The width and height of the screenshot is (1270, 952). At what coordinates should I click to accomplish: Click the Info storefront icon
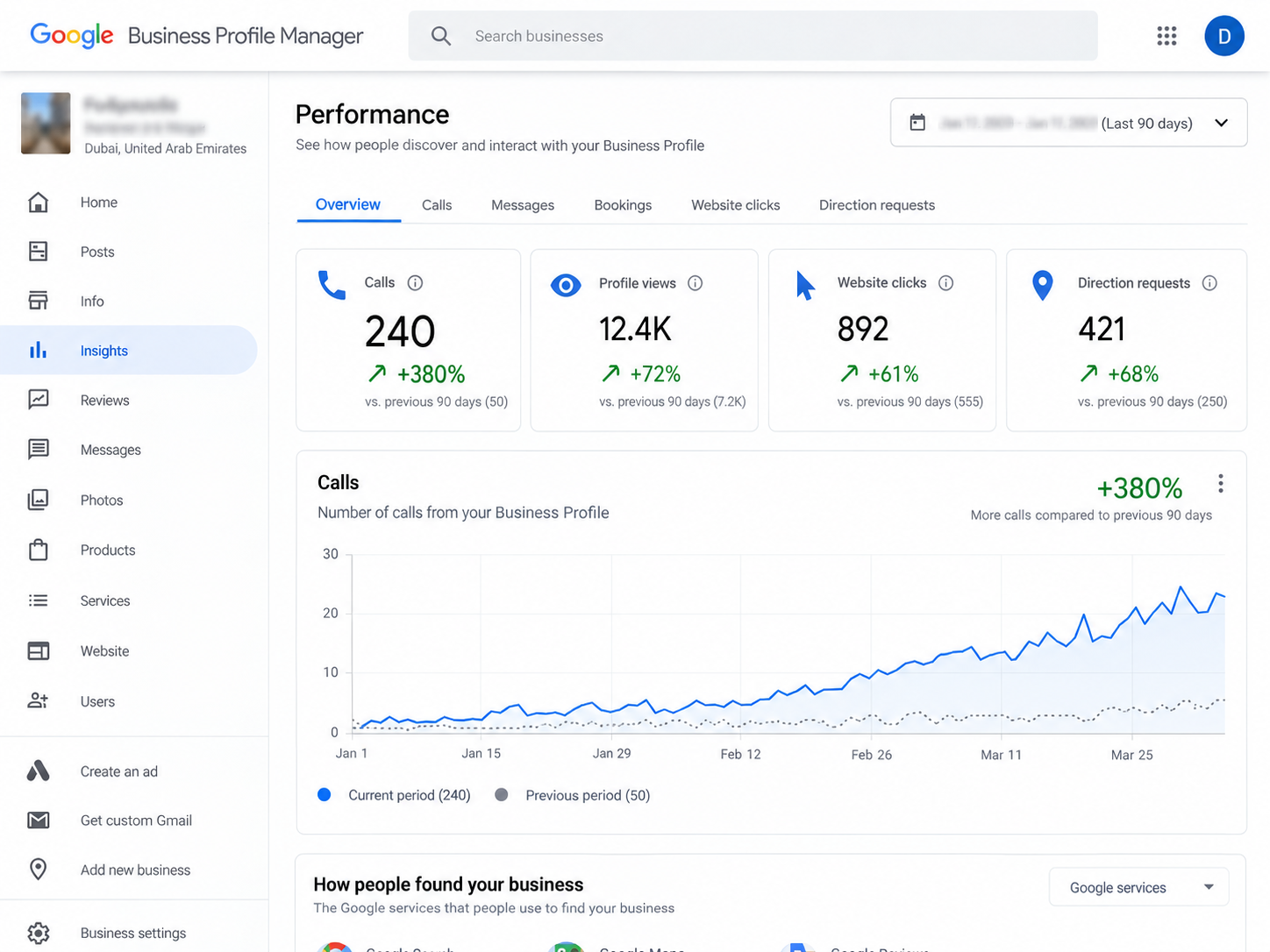[x=38, y=301]
